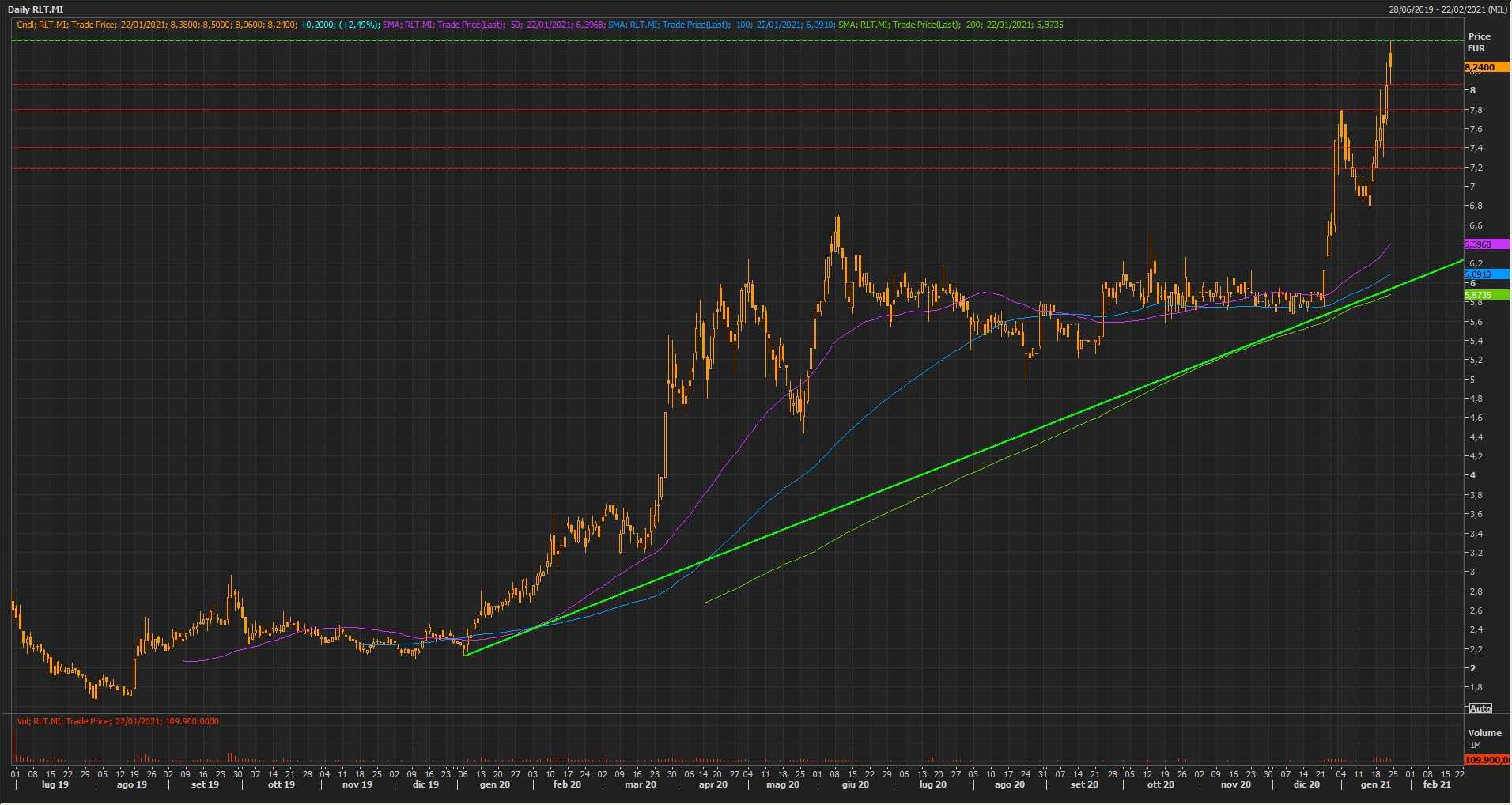Click the "Auto" scale button

click(x=1480, y=708)
